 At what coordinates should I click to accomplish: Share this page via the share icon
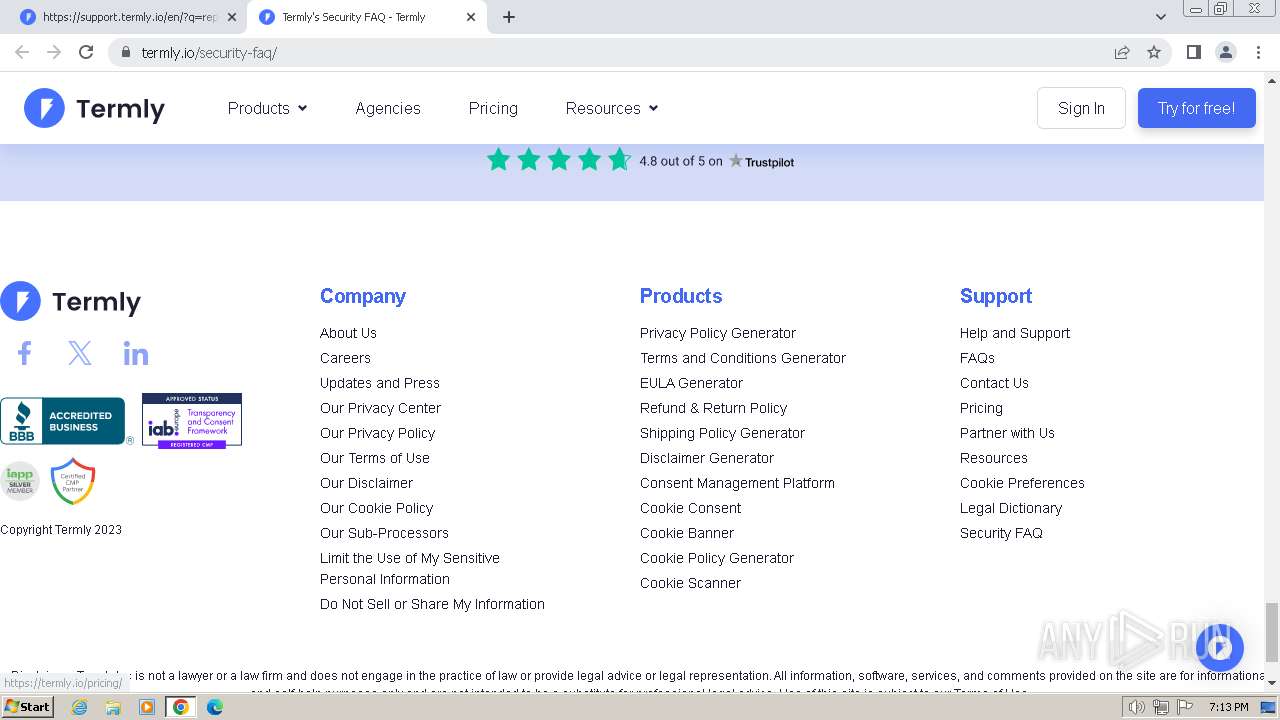click(x=1122, y=52)
